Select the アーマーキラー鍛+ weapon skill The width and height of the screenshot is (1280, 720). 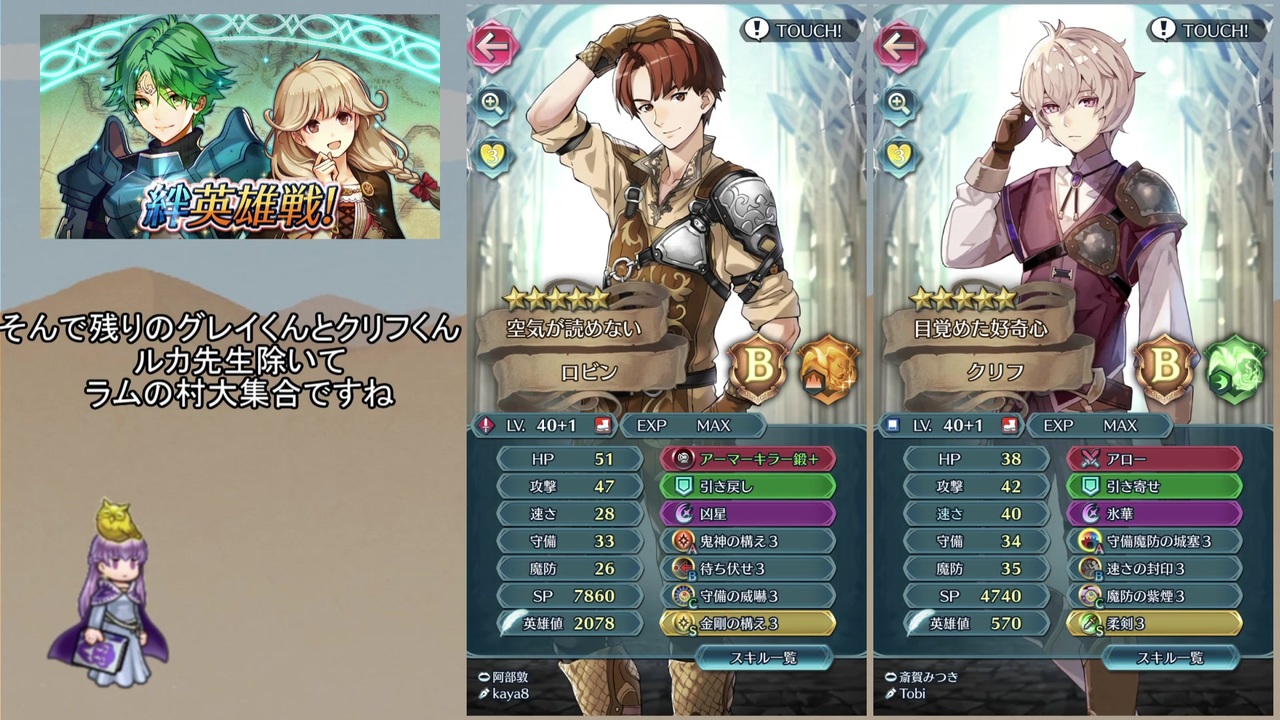[748, 459]
